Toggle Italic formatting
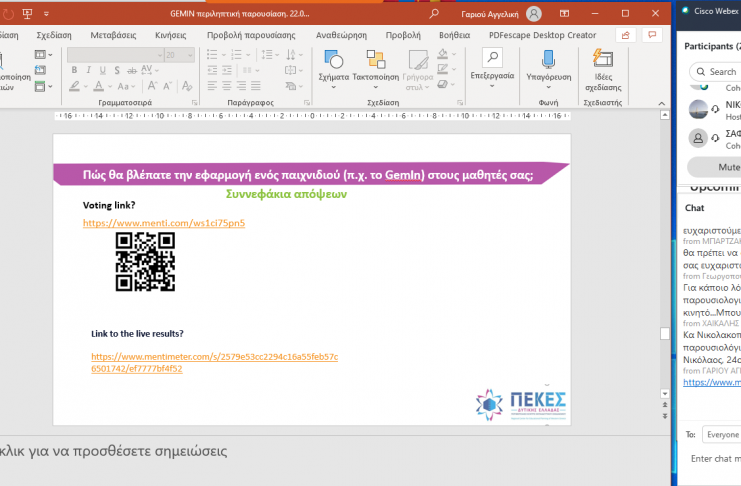Image resolution: width=741 pixels, height=486 pixels. [88, 70]
